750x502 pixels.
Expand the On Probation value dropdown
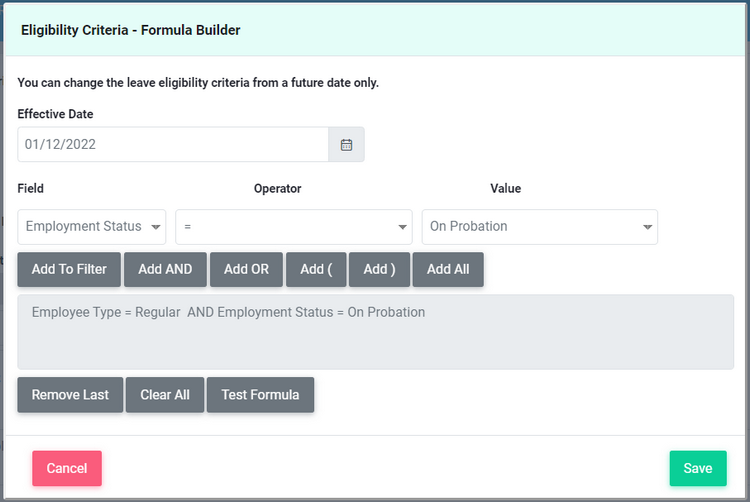[540, 226]
